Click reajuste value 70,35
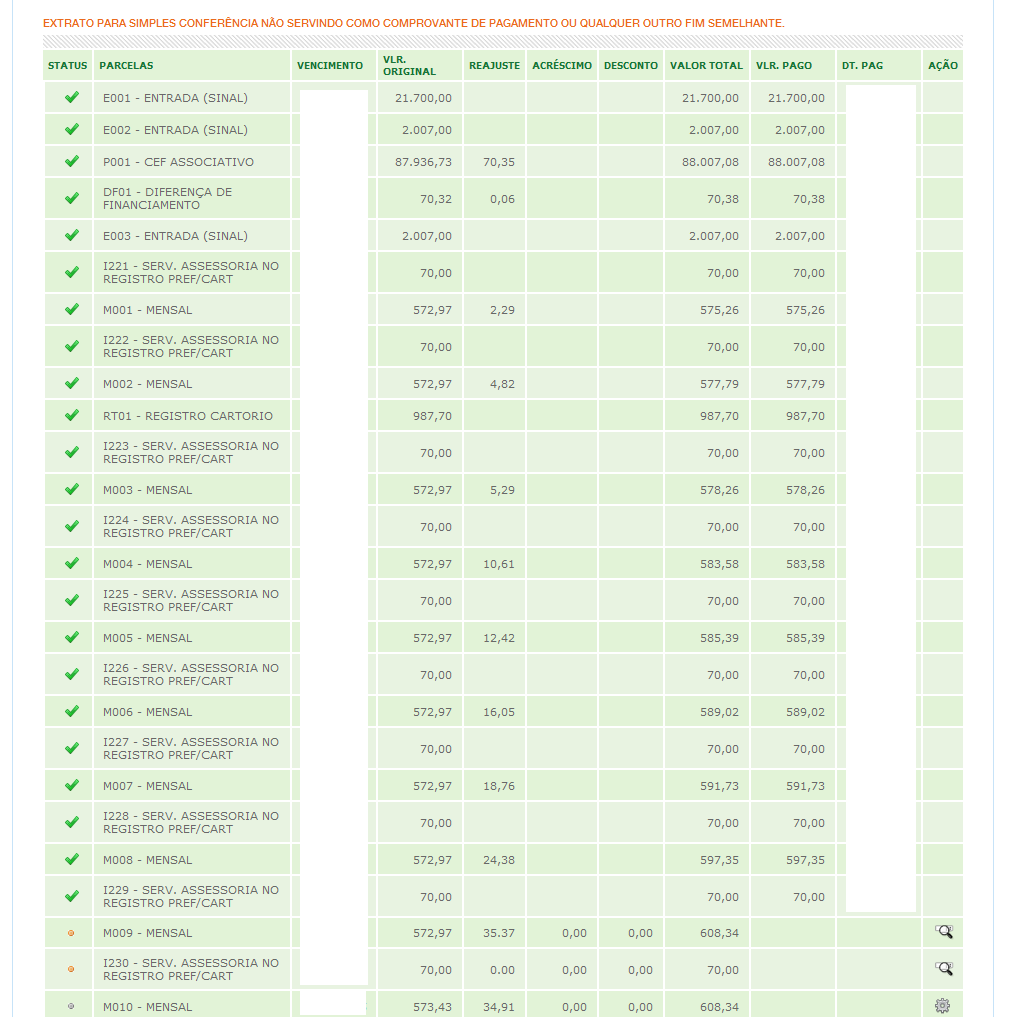Screen dimensions: 1013x1017 [499, 162]
